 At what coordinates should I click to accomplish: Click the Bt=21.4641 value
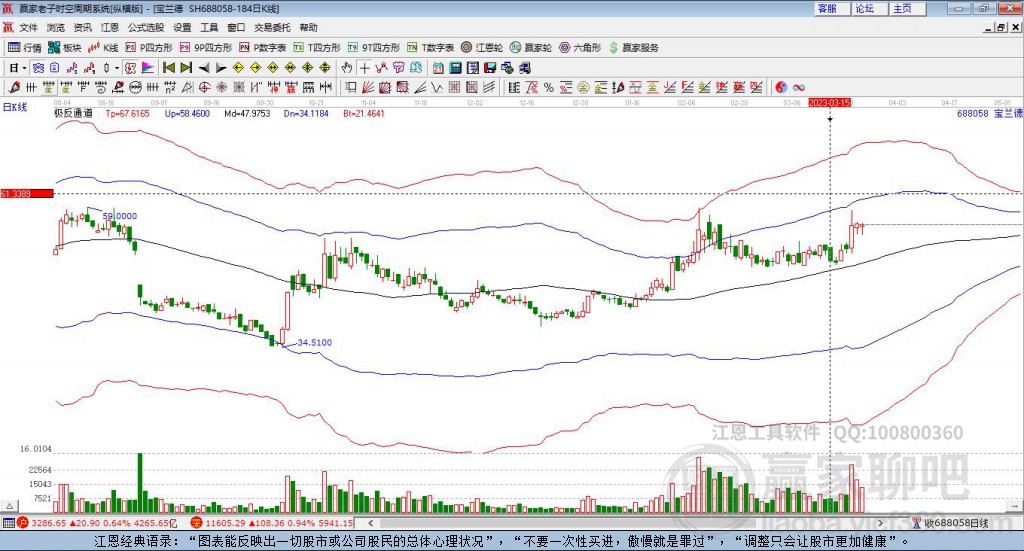364,113
